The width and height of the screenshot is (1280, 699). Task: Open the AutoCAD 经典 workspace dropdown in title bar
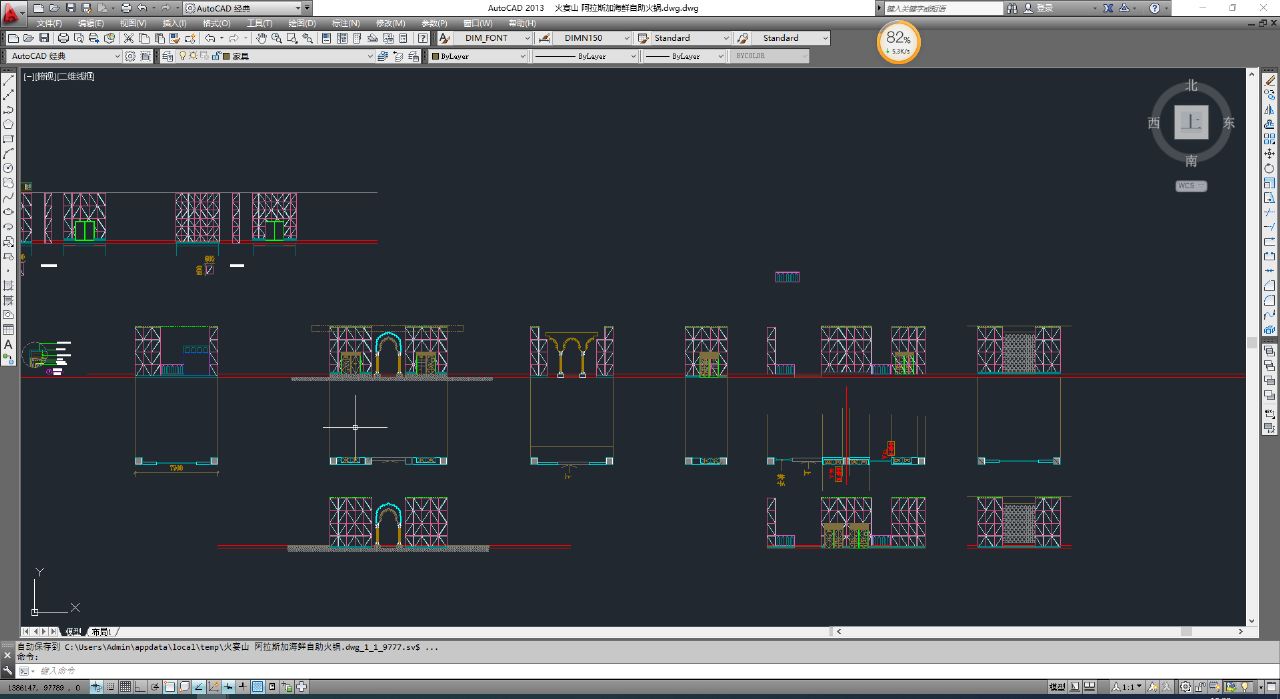pos(247,8)
